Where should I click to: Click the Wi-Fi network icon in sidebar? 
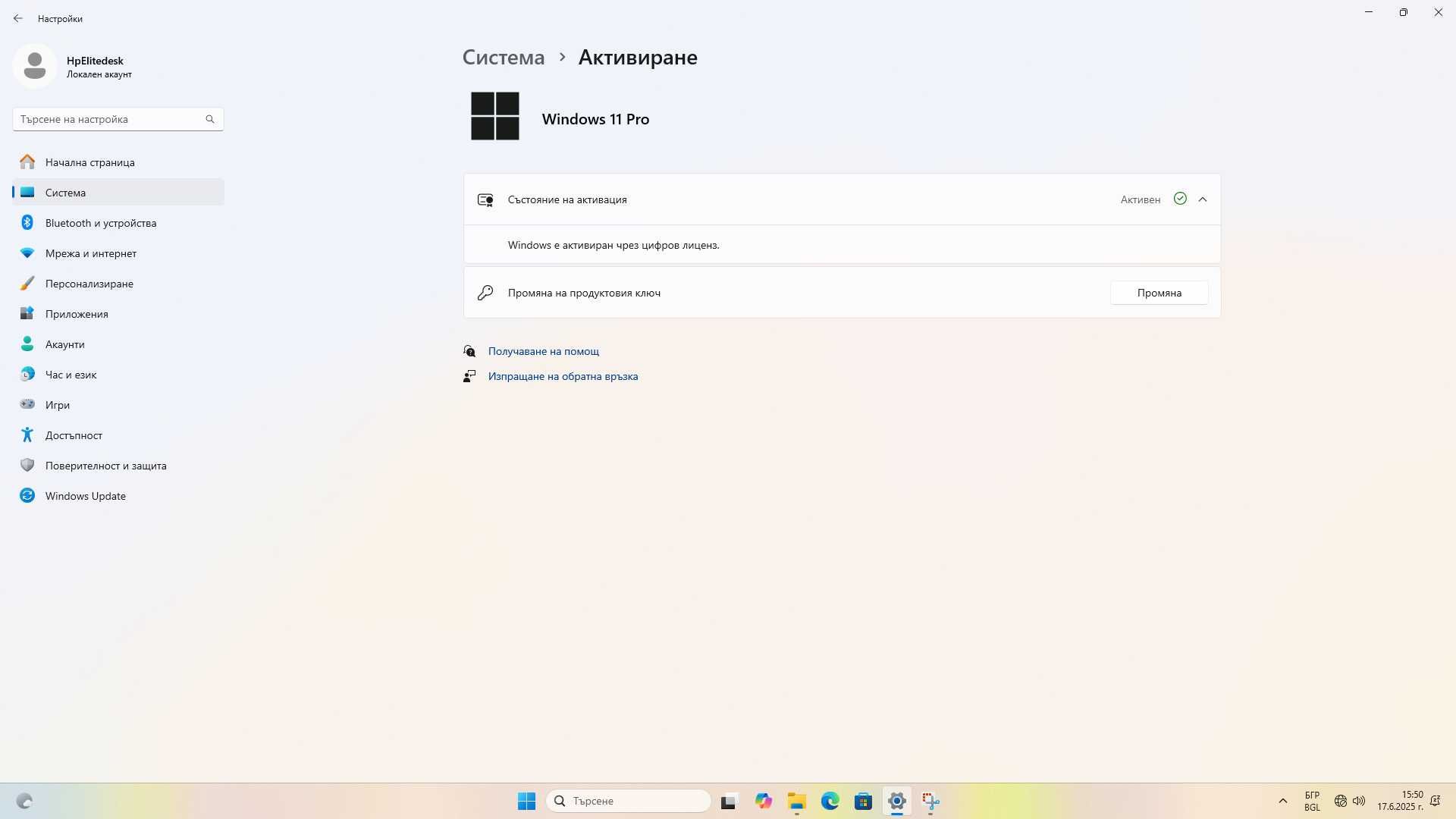(27, 253)
